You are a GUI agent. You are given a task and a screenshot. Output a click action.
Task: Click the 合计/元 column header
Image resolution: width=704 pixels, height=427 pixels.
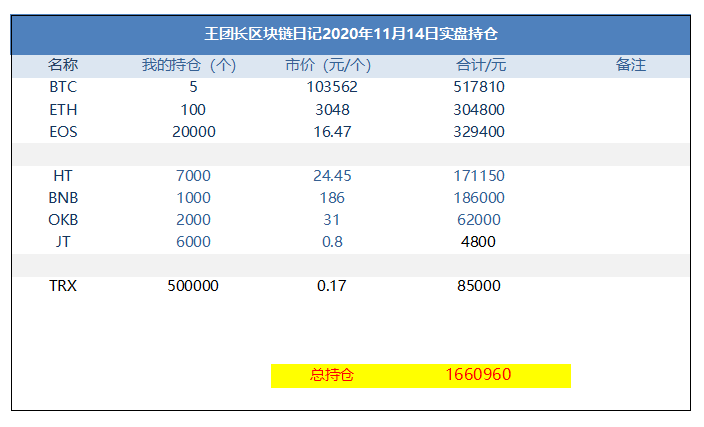(x=481, y=65)
